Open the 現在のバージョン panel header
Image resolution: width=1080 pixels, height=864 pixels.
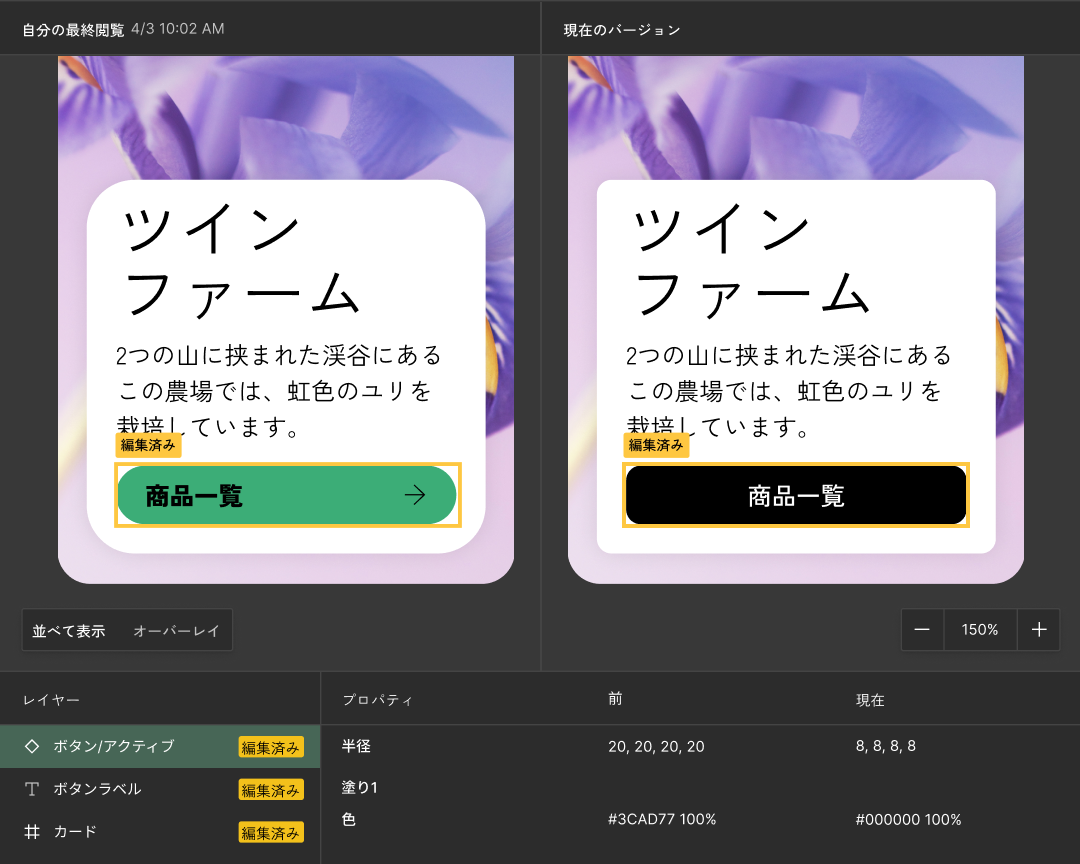[x=619, y=29]
